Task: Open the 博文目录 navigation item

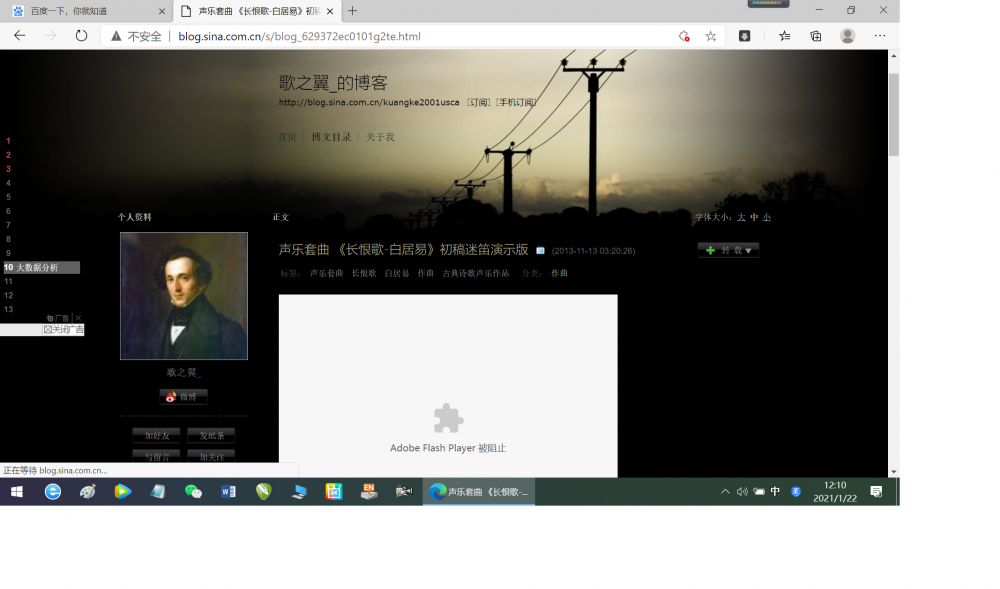Action: (331, 137)
